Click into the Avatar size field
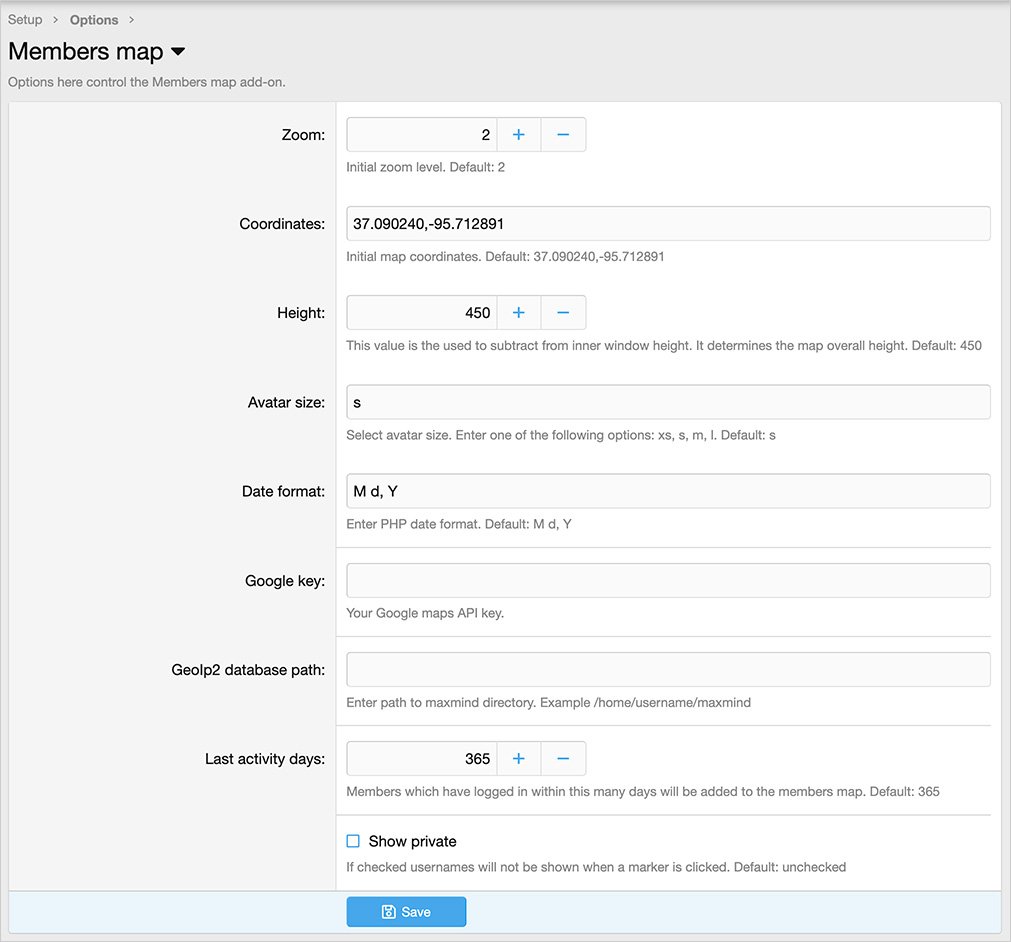Screen dimensions: 1011x942 (668, 402)
